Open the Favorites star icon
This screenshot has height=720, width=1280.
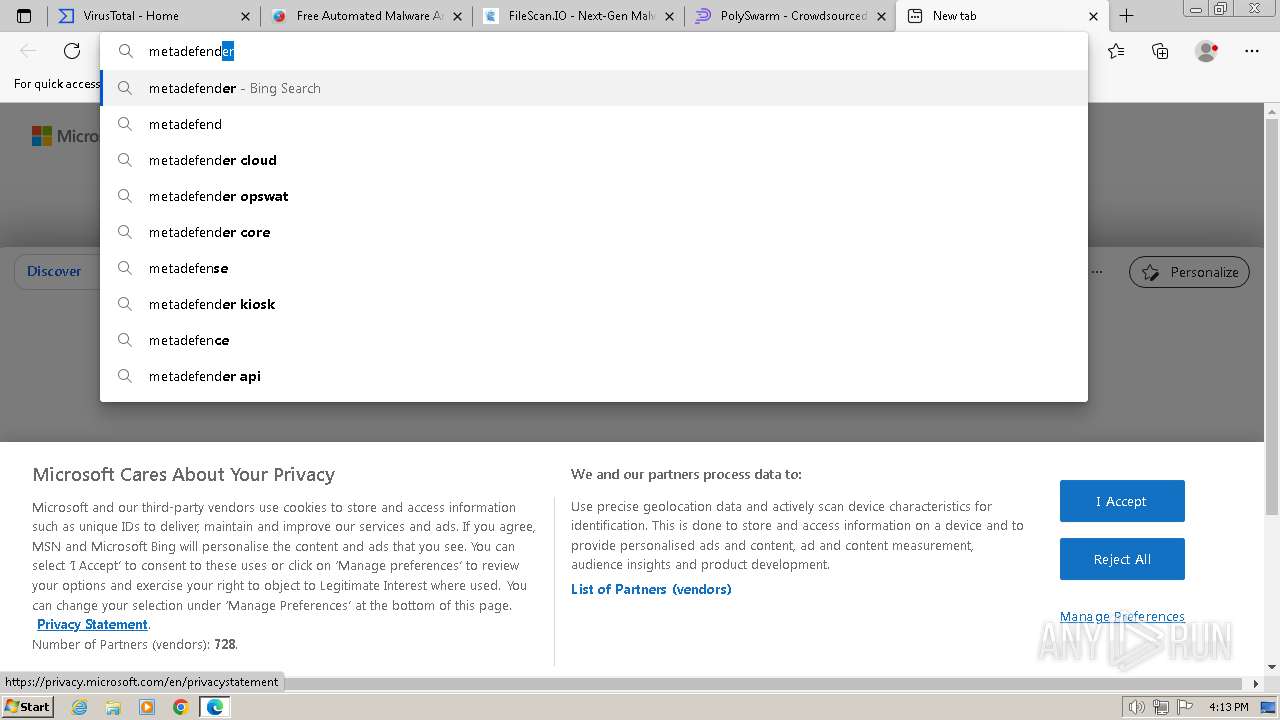click(1116, 51)
